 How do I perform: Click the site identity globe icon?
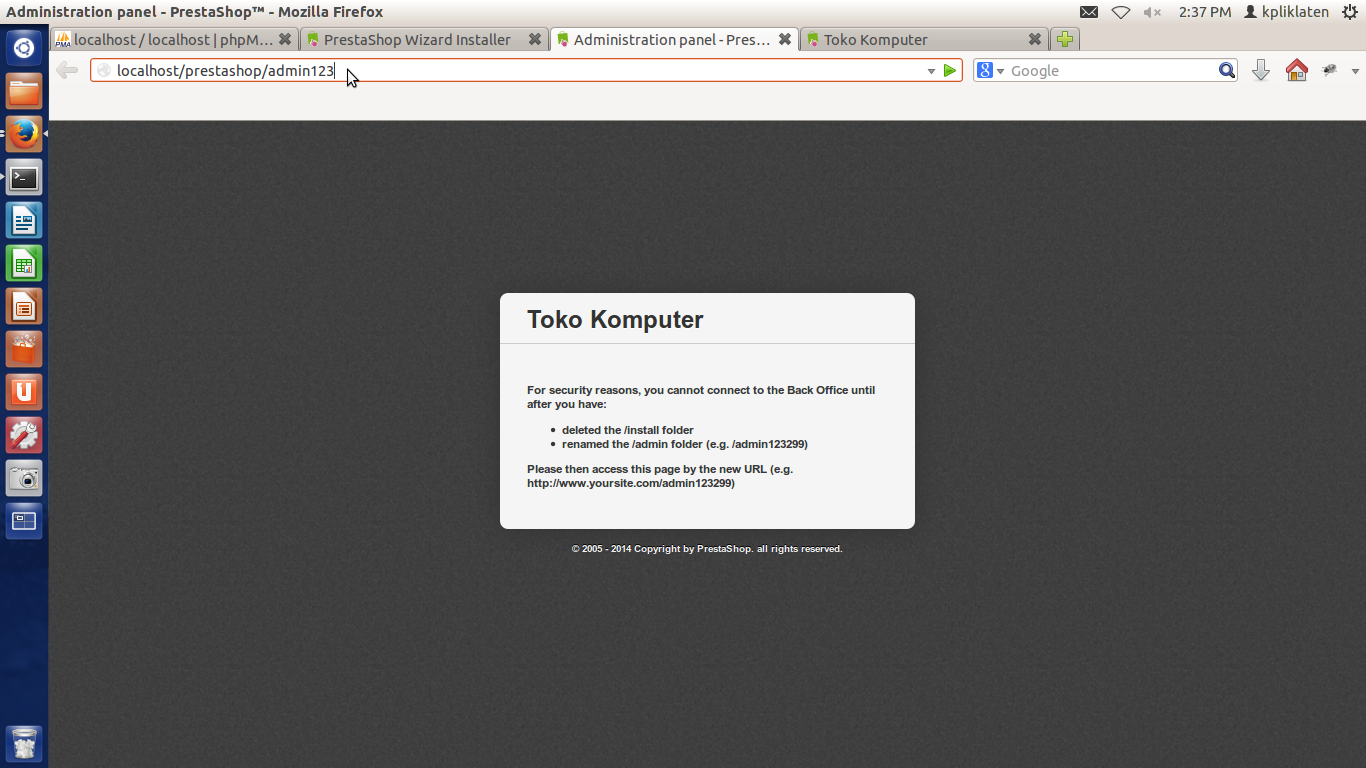[103, 71]
